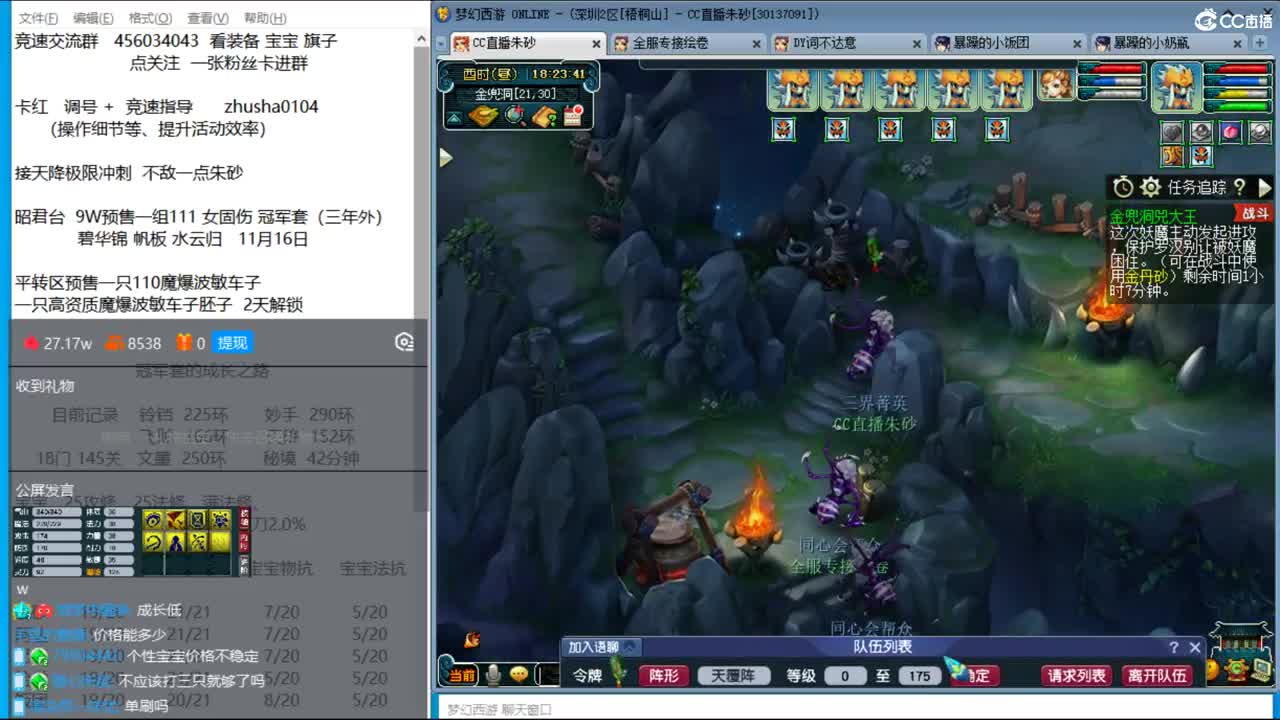This screenshot has height=720, width=1280.
Task: Open the calendar activity icon
Action: (573, 116)
